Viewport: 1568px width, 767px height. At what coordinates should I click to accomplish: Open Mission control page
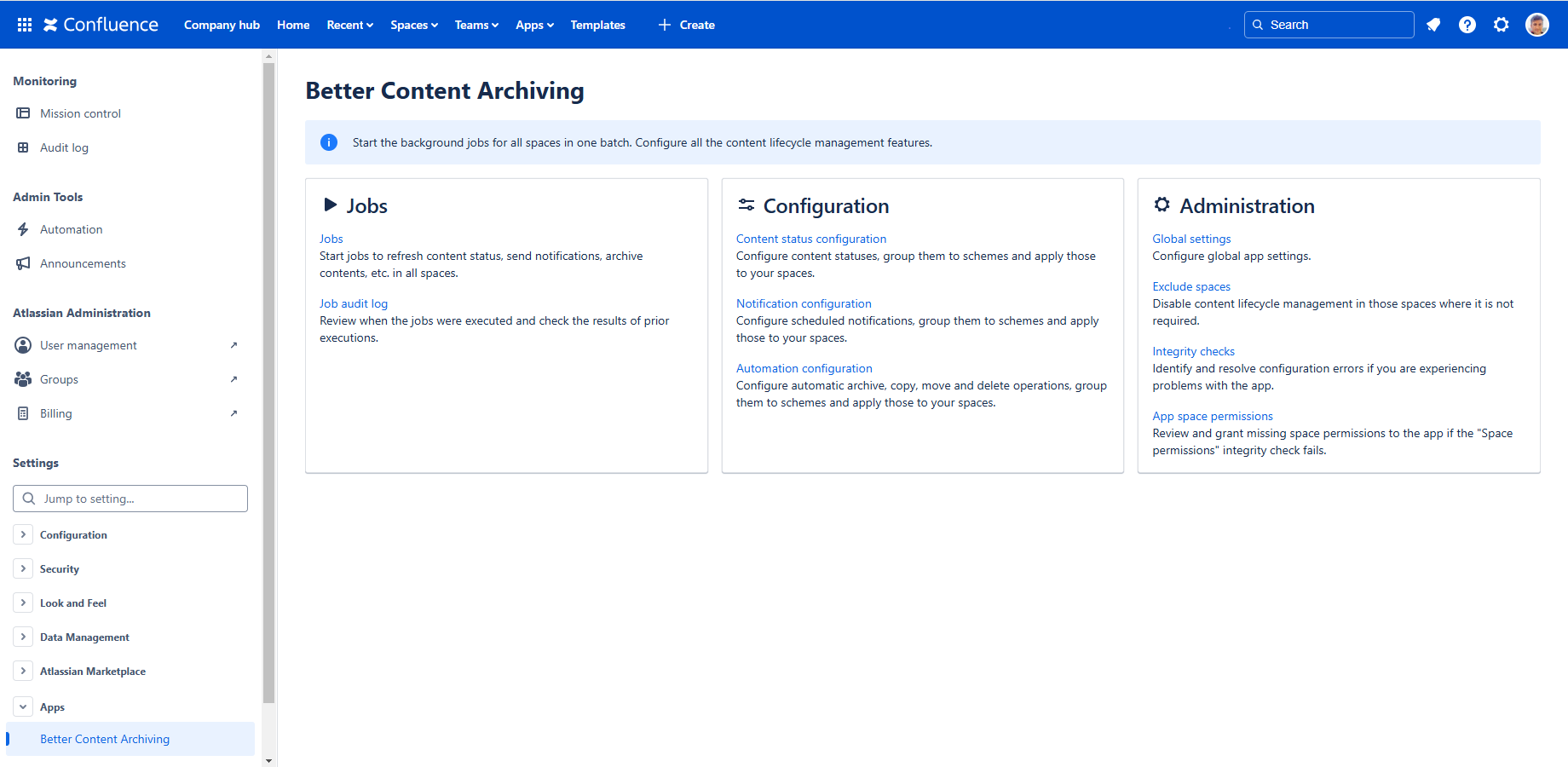(80, 113)
